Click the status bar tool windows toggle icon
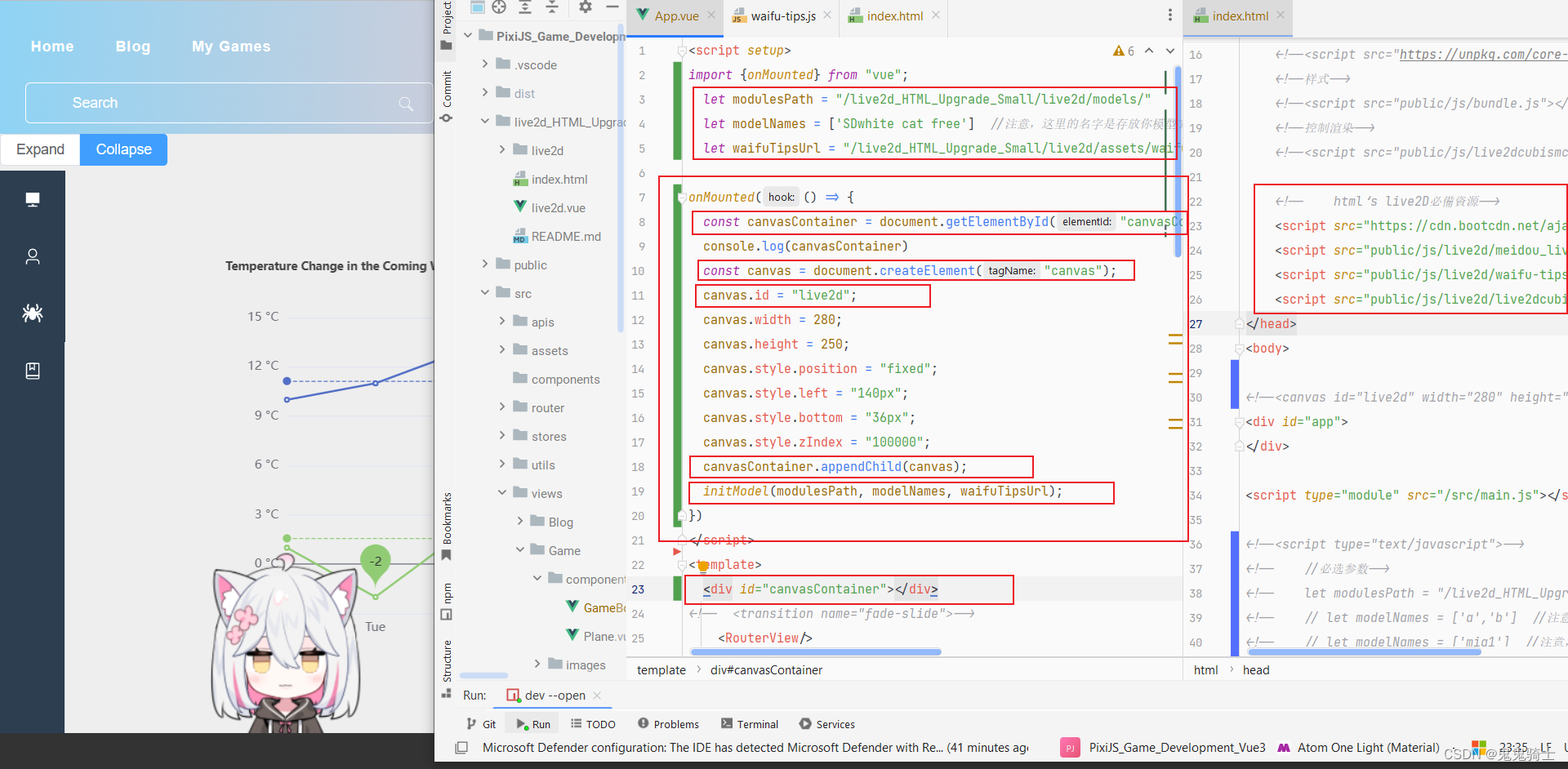This screenshot has height=769, width=1568. pyautogui.click(x=461, y=747)
